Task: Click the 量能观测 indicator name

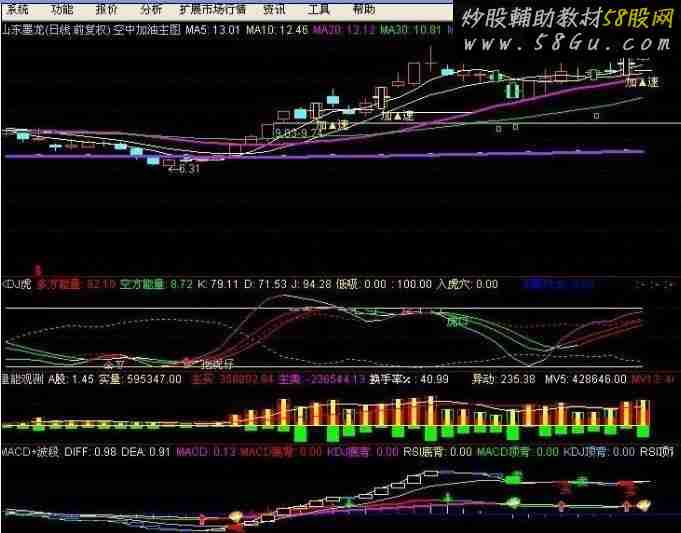Action: tap(22, 379)
